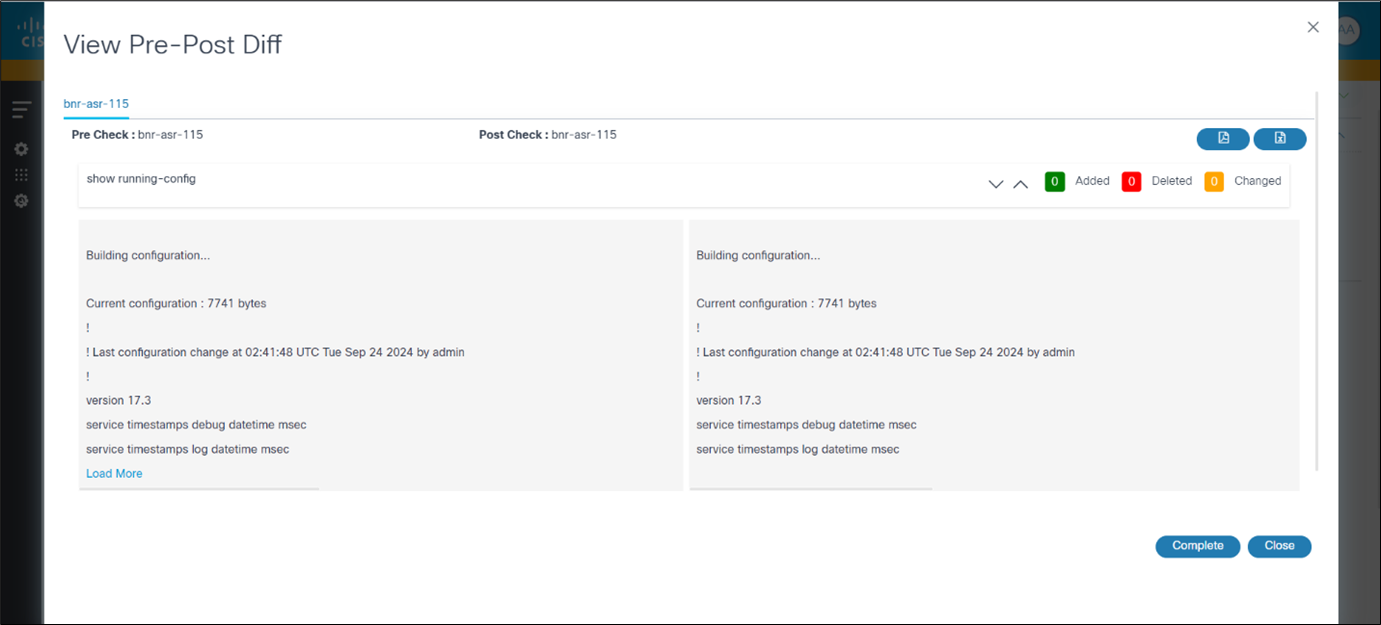Click the show running-config command header
1381x625 pixels.
[x=141, y=179]
